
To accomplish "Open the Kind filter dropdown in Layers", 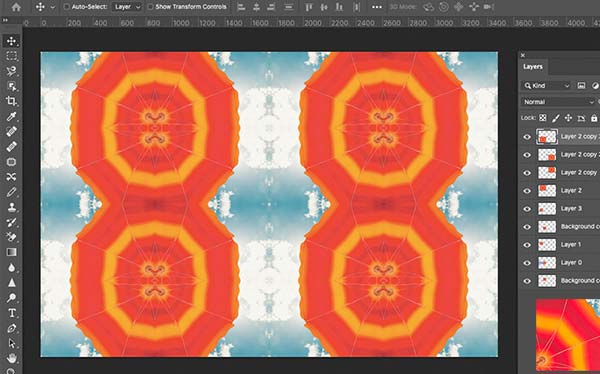I will 546,86.
